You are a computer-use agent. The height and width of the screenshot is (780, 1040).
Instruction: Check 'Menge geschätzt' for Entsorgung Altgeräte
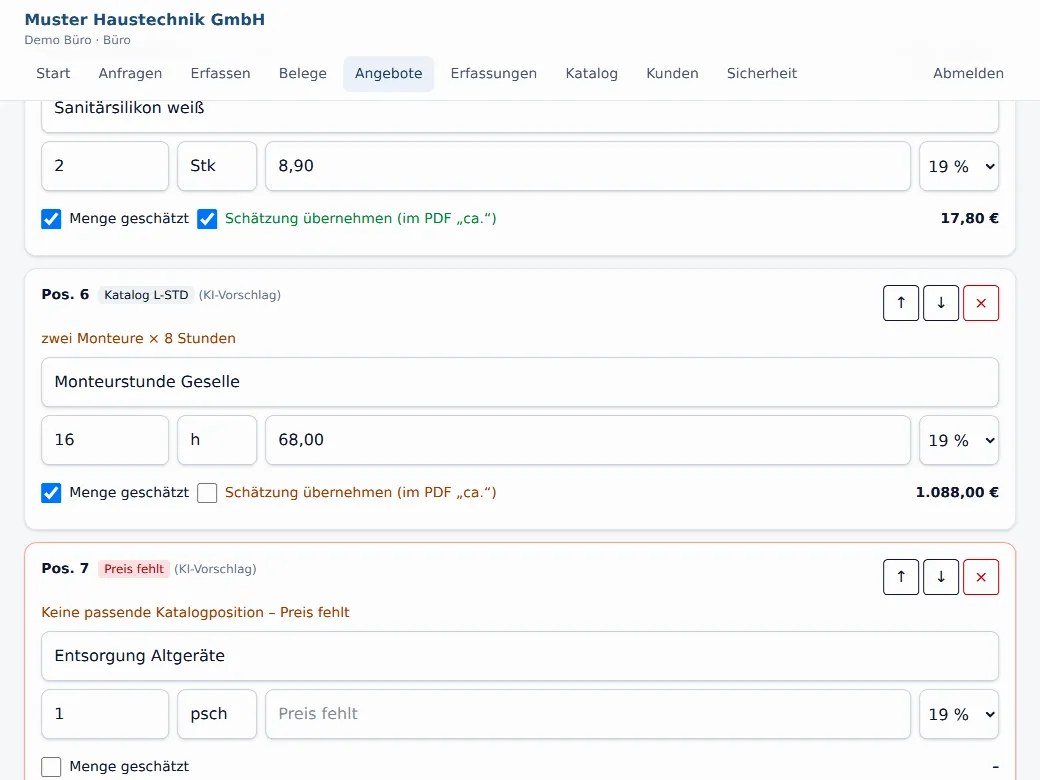click(51, 767)
